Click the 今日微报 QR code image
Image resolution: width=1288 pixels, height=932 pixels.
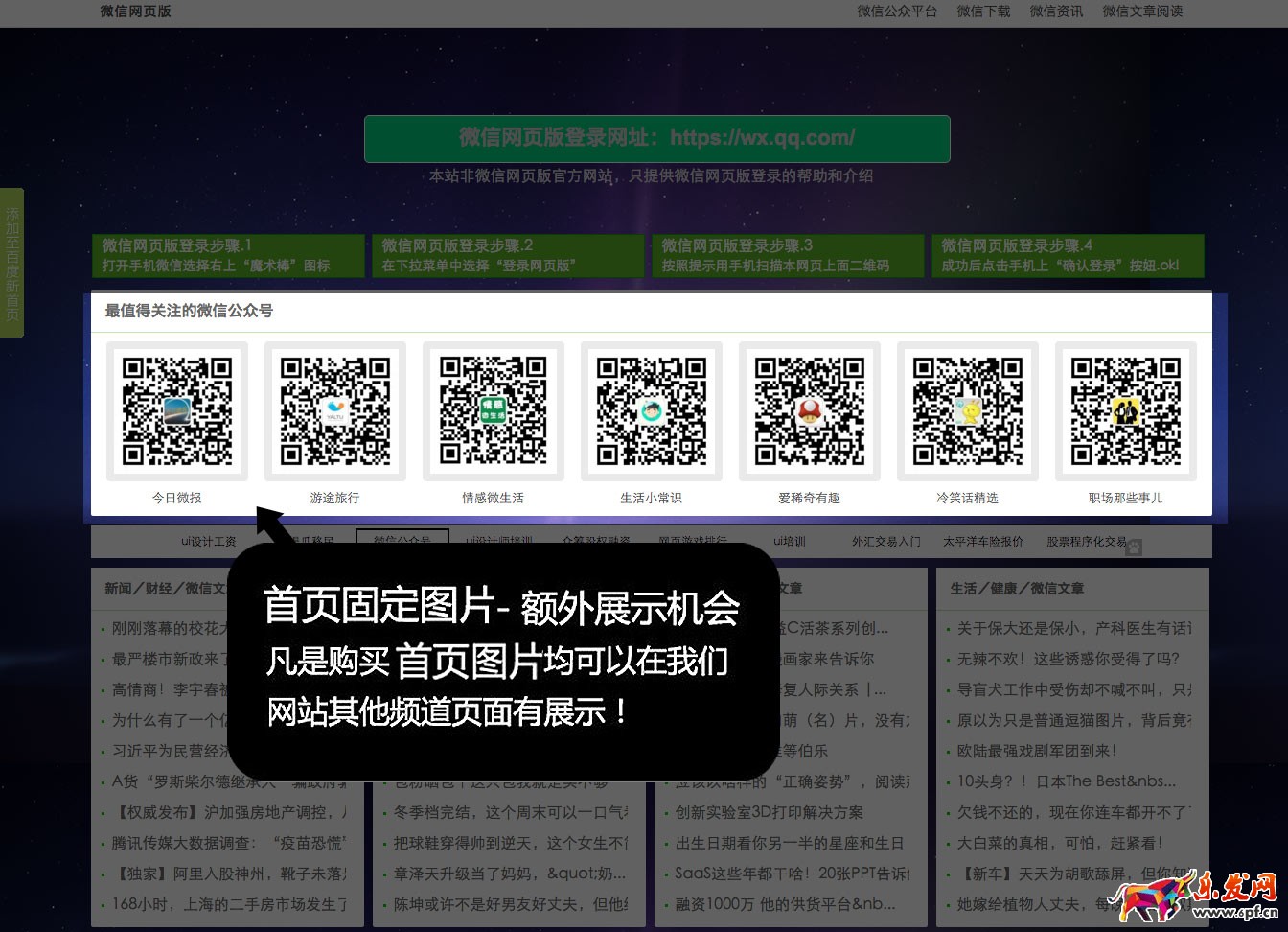tap(177, 411)
